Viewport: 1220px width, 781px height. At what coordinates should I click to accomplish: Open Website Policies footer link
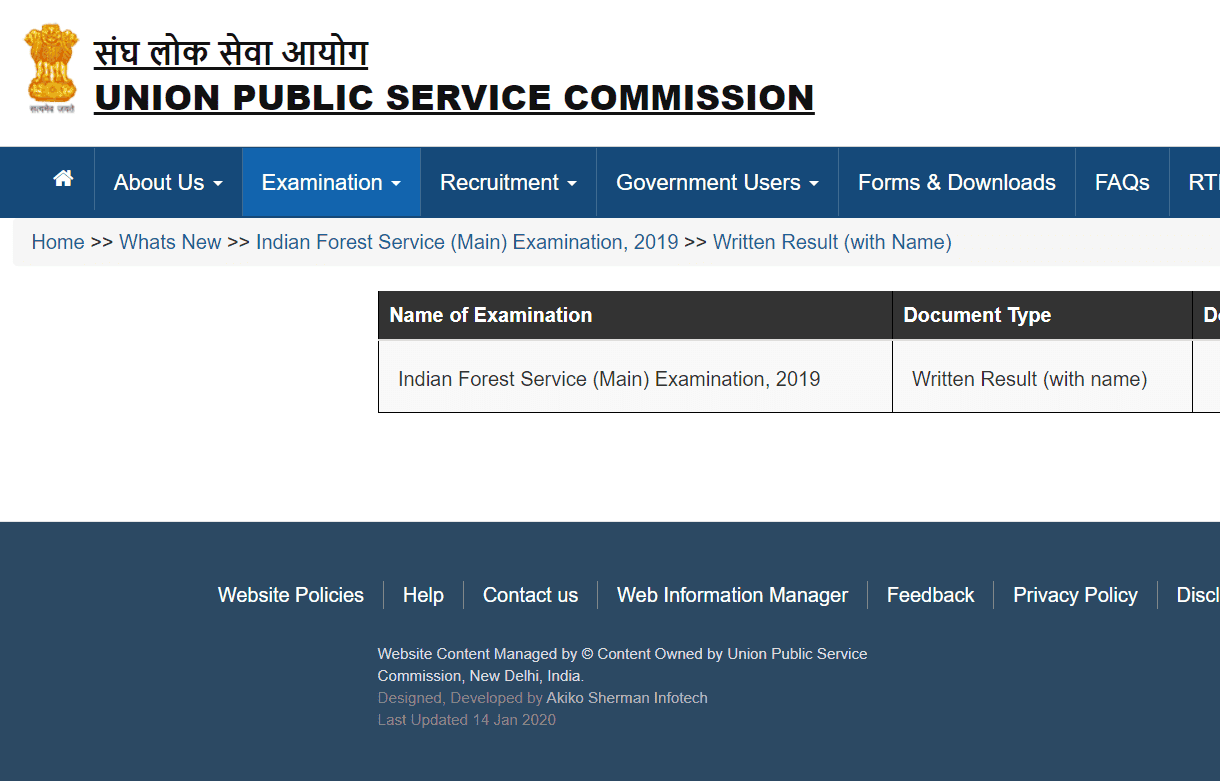coord(291,595)
